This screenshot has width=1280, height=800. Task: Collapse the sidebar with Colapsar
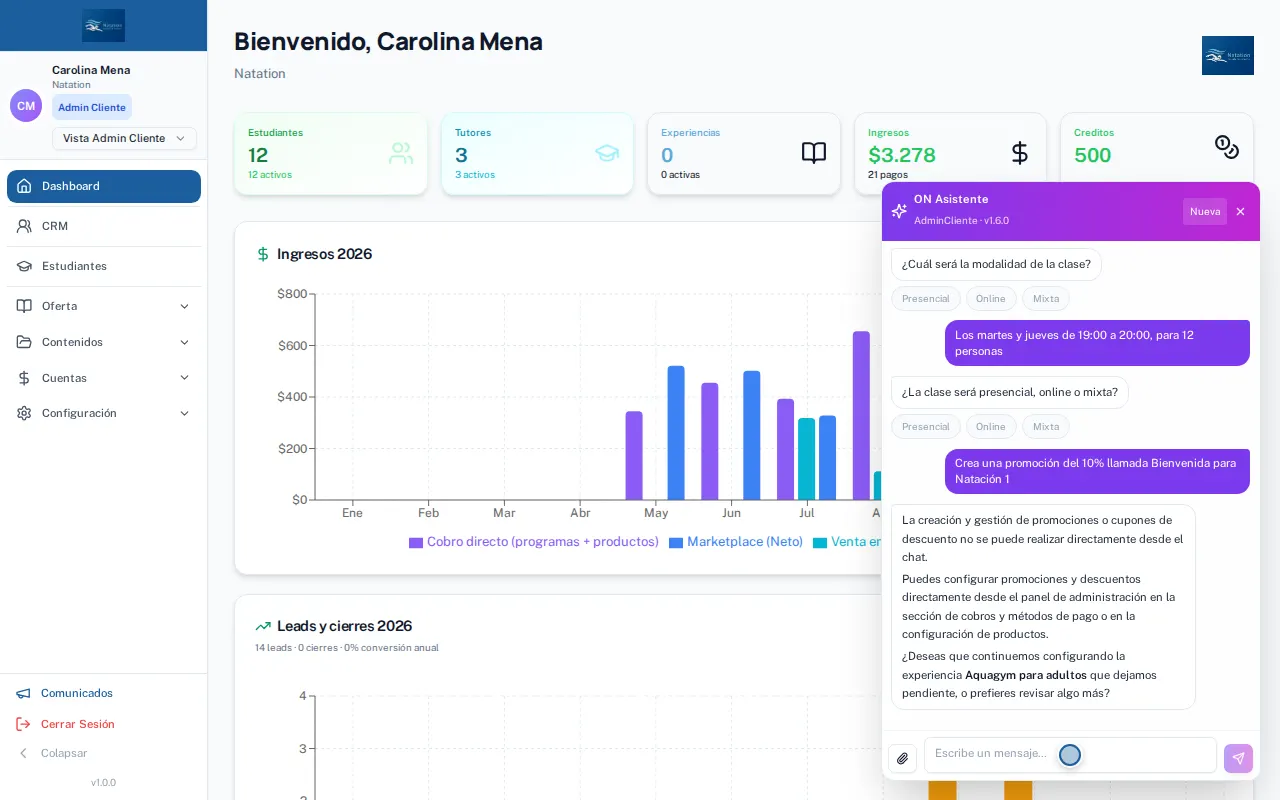52,753
